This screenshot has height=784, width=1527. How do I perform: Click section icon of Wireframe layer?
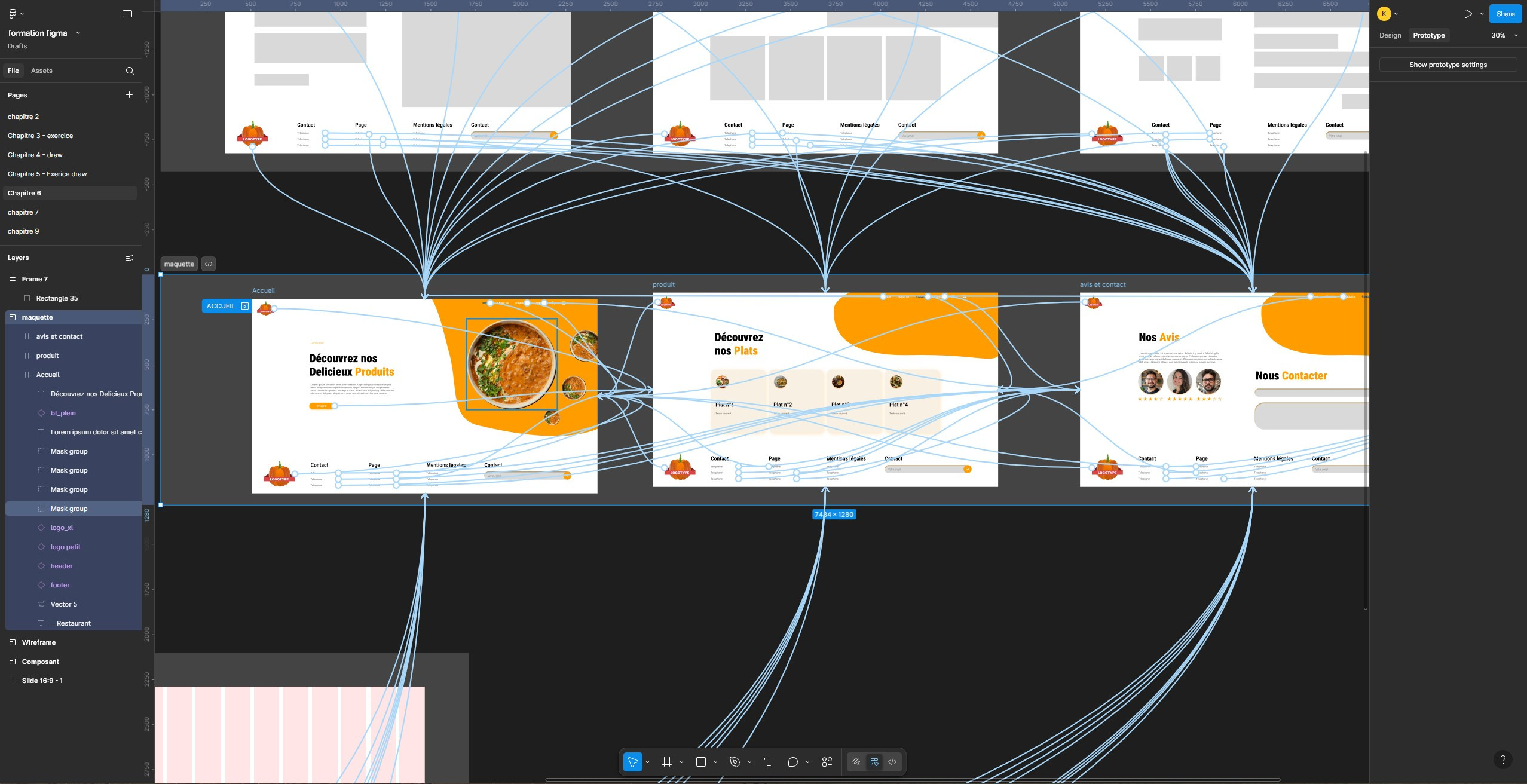click(13, 642)
